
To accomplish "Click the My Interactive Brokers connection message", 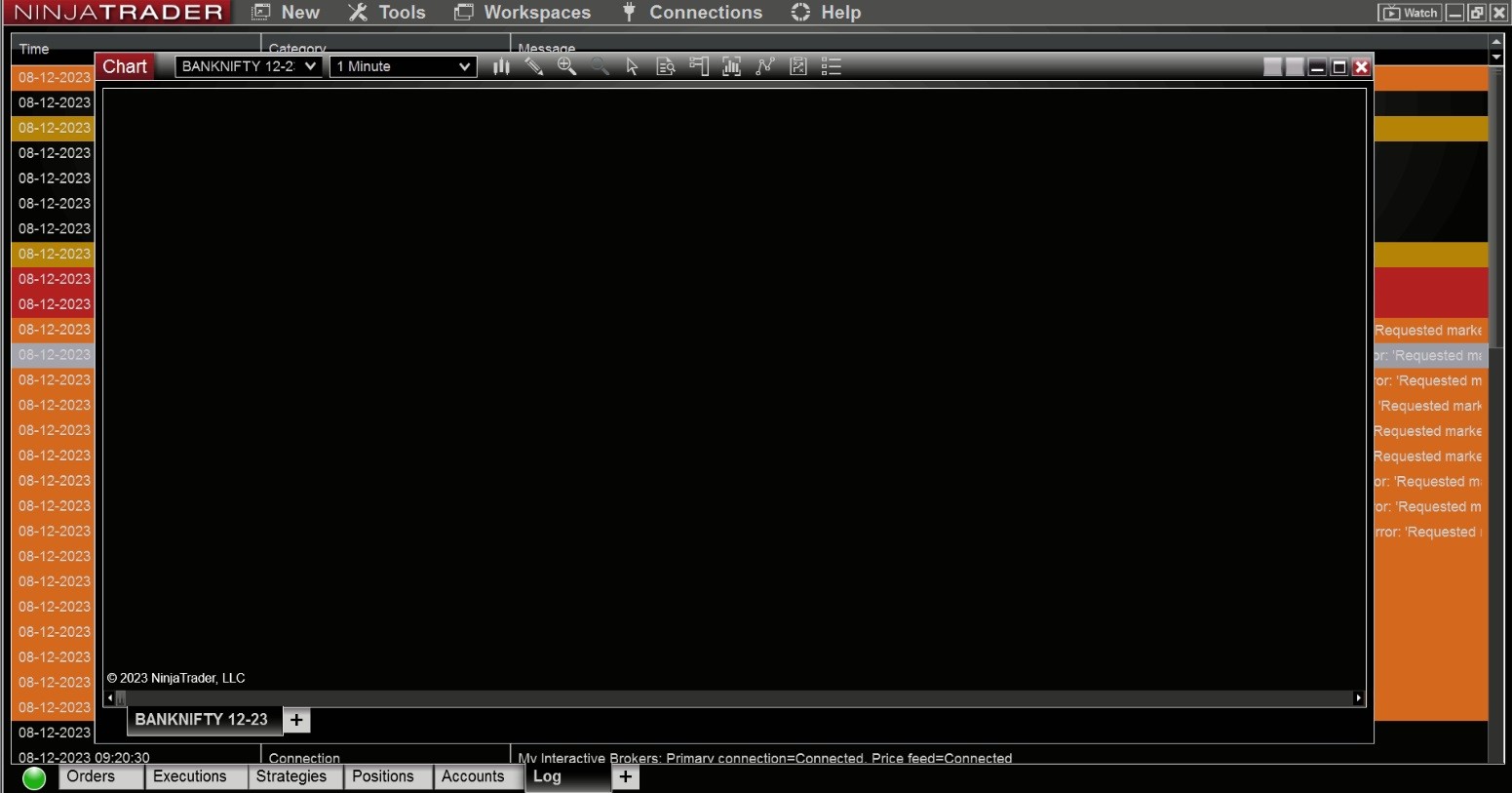I will 765,758.
